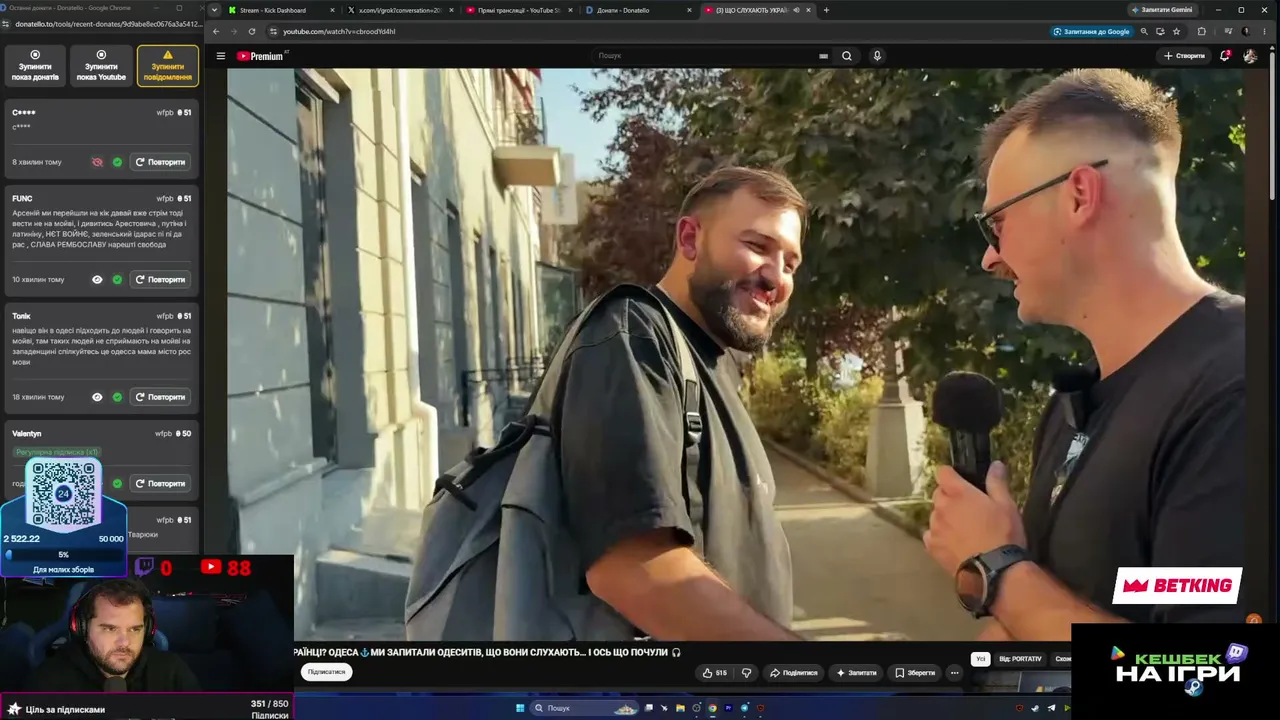Bookmark this page with the star
Viewport: 1280px width, 720px height.
[1176, 31]
